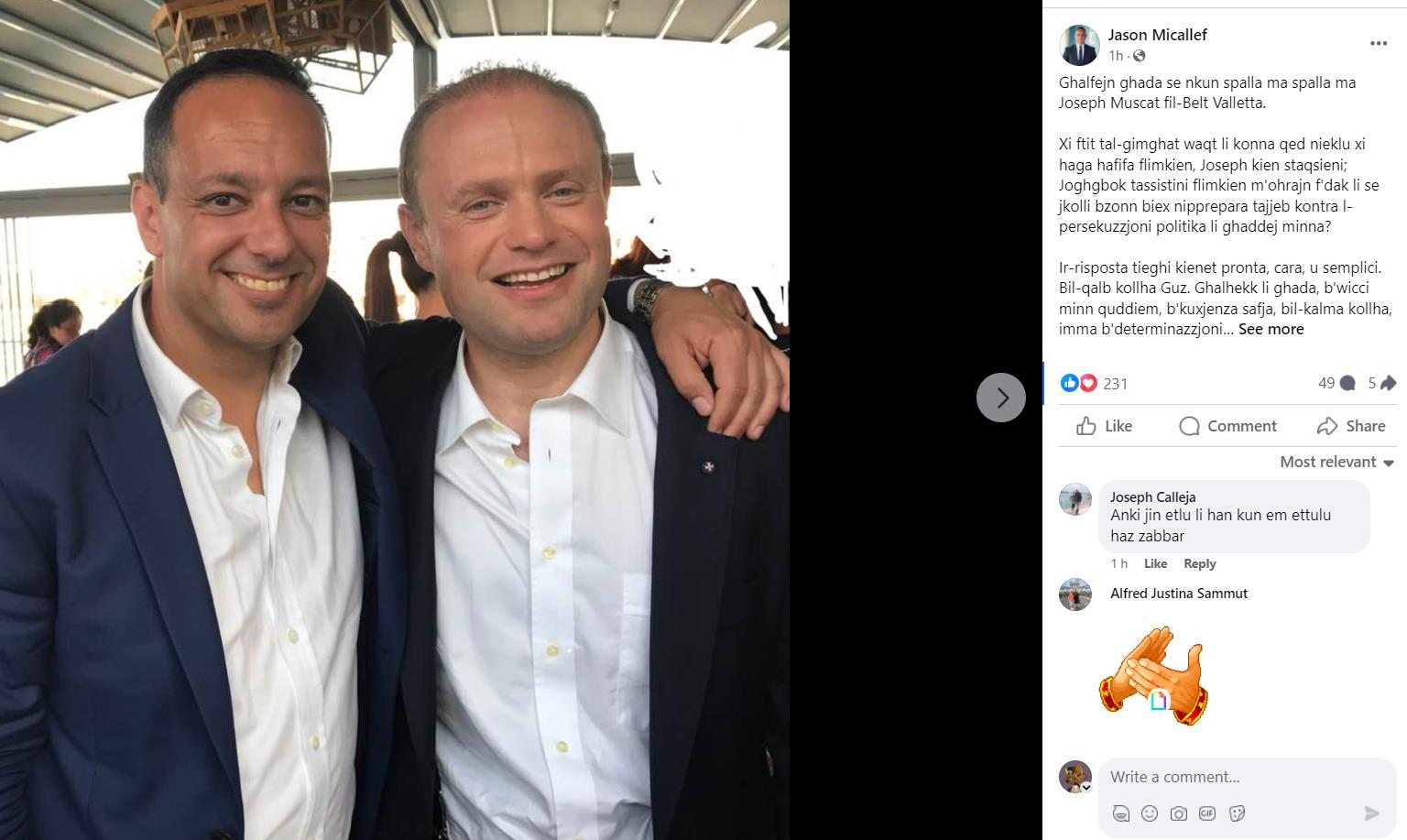1407x840 pixels.
Task: Like the post by Jason Micallef
Action: point(1104,426)
